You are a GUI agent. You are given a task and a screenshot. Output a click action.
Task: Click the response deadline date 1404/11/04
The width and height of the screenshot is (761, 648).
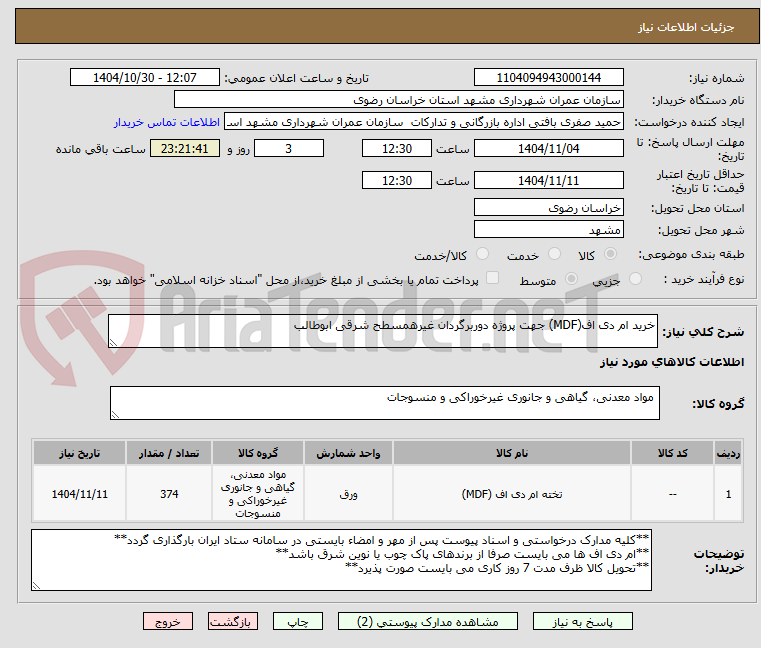(548, 149)
